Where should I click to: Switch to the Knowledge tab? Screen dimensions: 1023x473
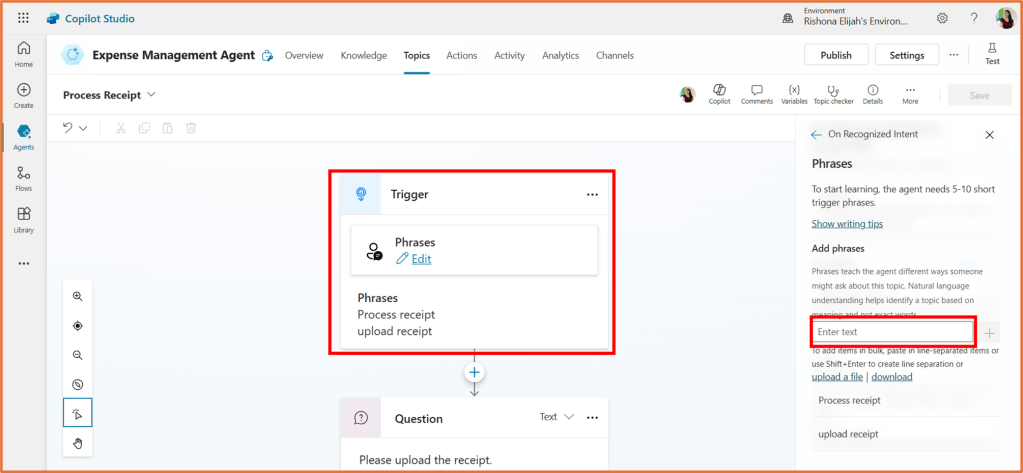[363, 55]
